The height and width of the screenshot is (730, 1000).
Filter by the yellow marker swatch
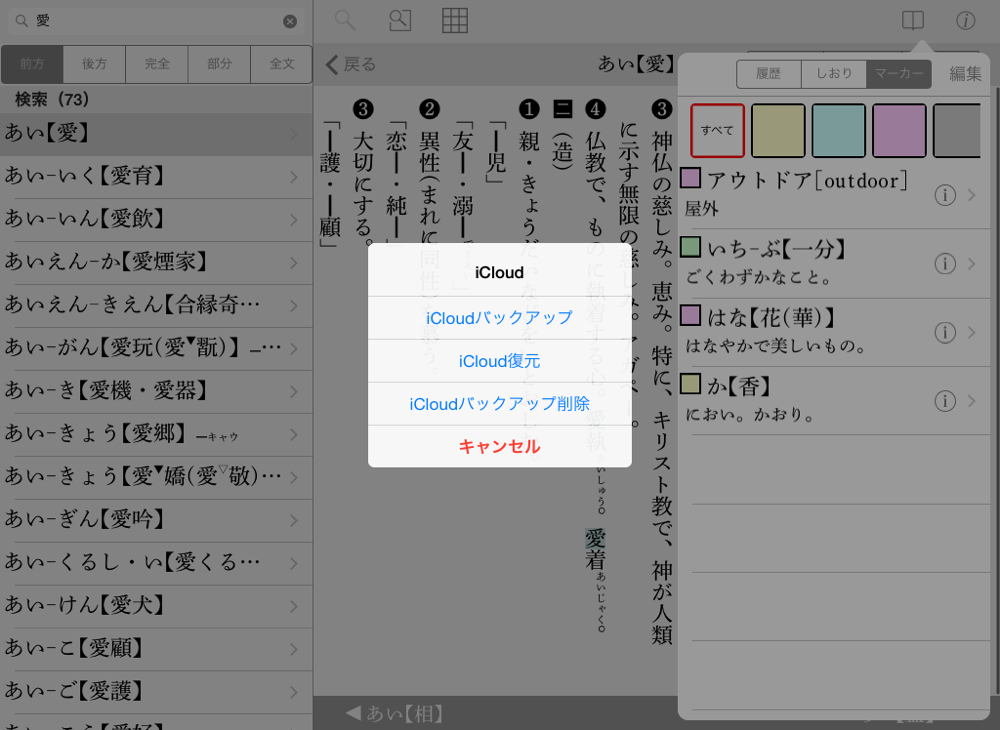tap(778, 131)
